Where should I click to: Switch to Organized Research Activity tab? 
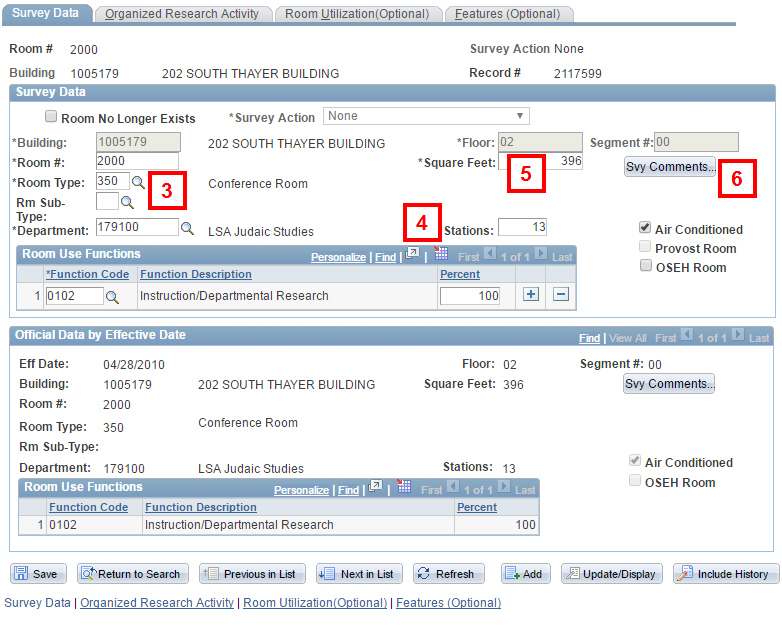(x=181, y=14)
